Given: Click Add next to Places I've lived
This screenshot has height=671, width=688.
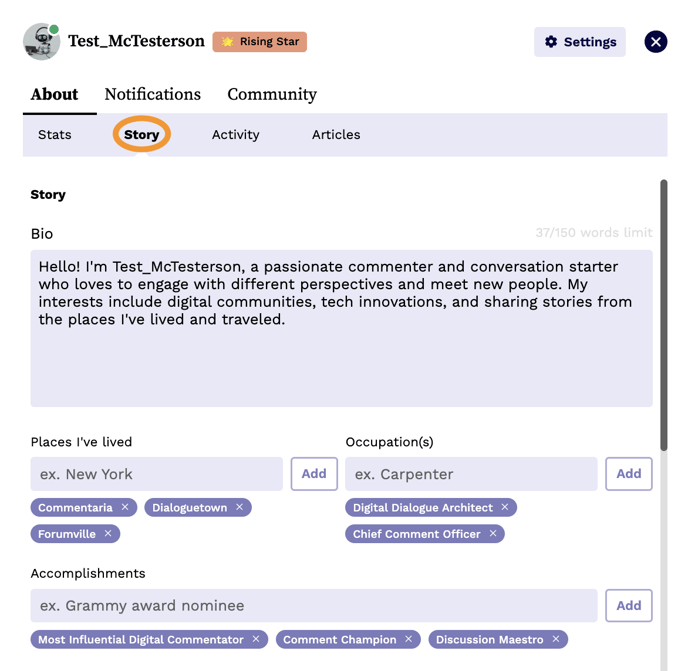Looking at the screenshot, I should (x=314, y=474).
